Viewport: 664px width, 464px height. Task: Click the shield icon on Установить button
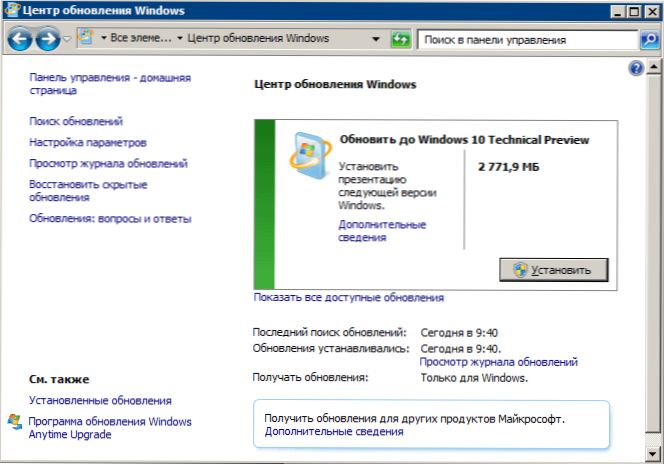(520, 270)
